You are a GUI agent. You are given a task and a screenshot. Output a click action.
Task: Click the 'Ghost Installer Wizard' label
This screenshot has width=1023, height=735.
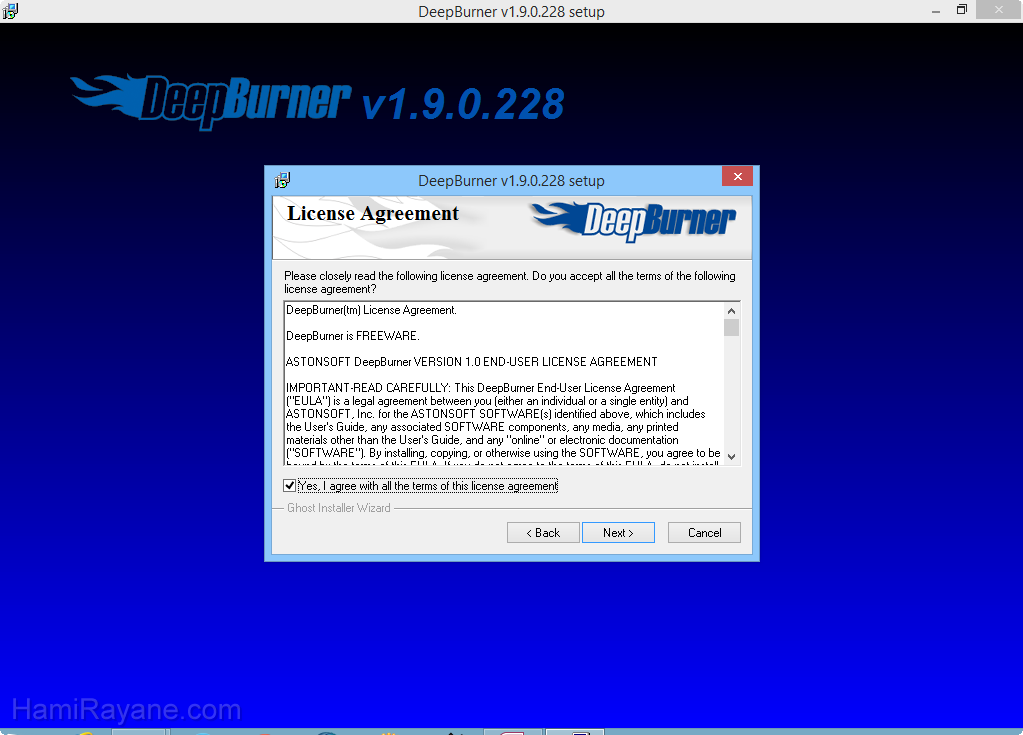tap(339, 508)
